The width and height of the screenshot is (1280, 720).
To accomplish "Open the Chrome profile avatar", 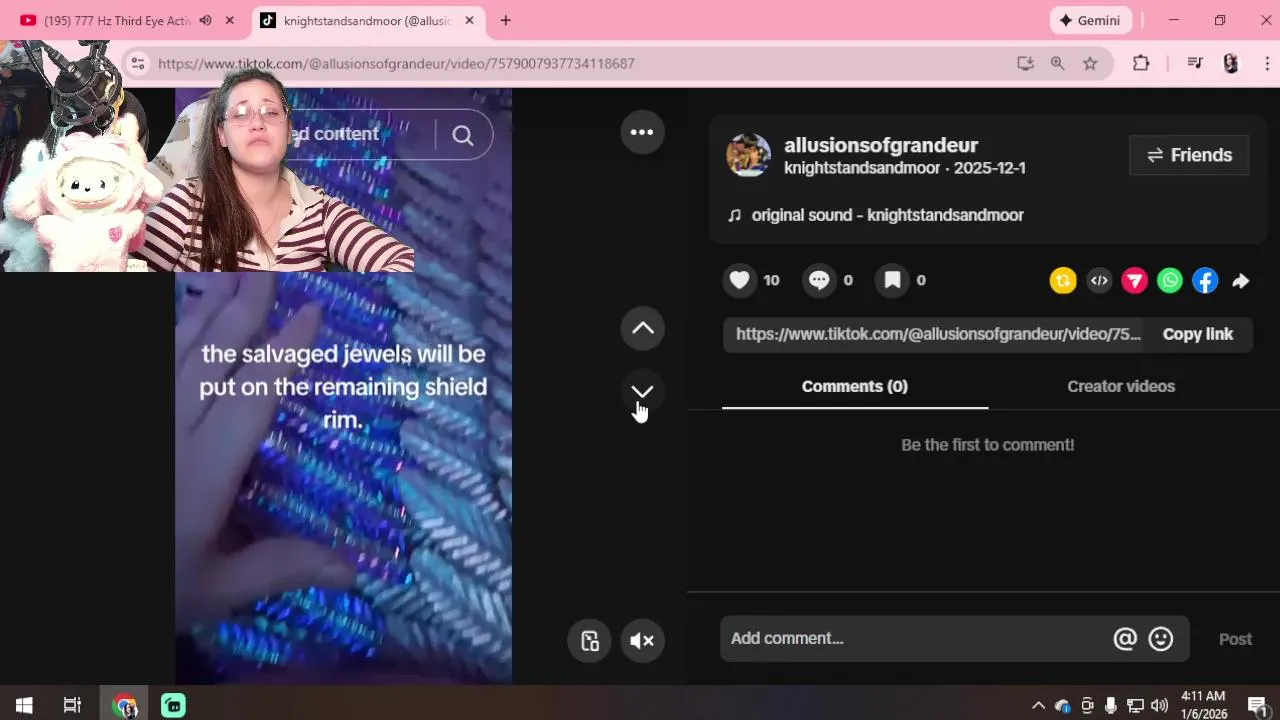I will pyautogui.click(x=1231, y=63).
